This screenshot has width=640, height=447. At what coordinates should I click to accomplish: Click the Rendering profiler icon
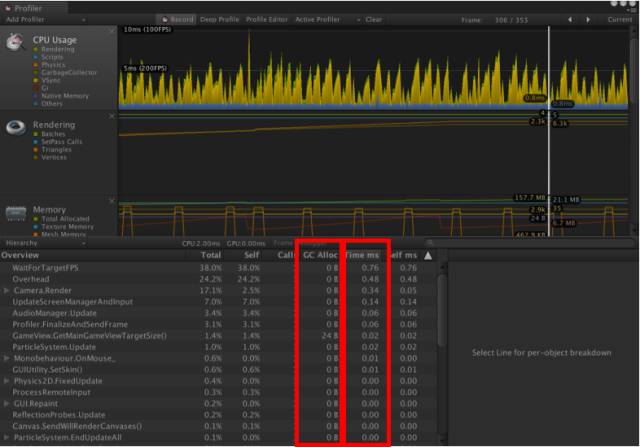(x=16, y=127)
